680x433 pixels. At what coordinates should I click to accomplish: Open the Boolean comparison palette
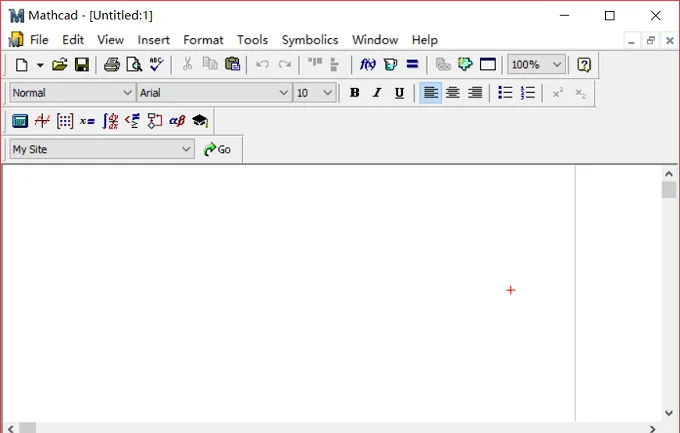[x=132, y=121]
